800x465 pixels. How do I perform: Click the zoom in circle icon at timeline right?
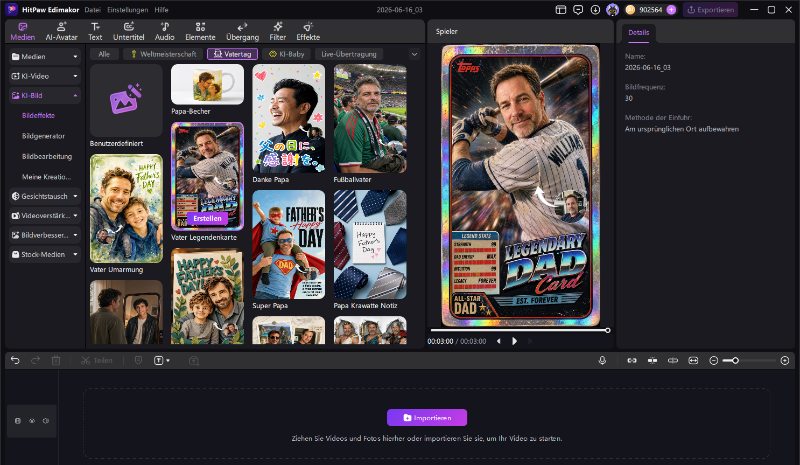(785, 360)
